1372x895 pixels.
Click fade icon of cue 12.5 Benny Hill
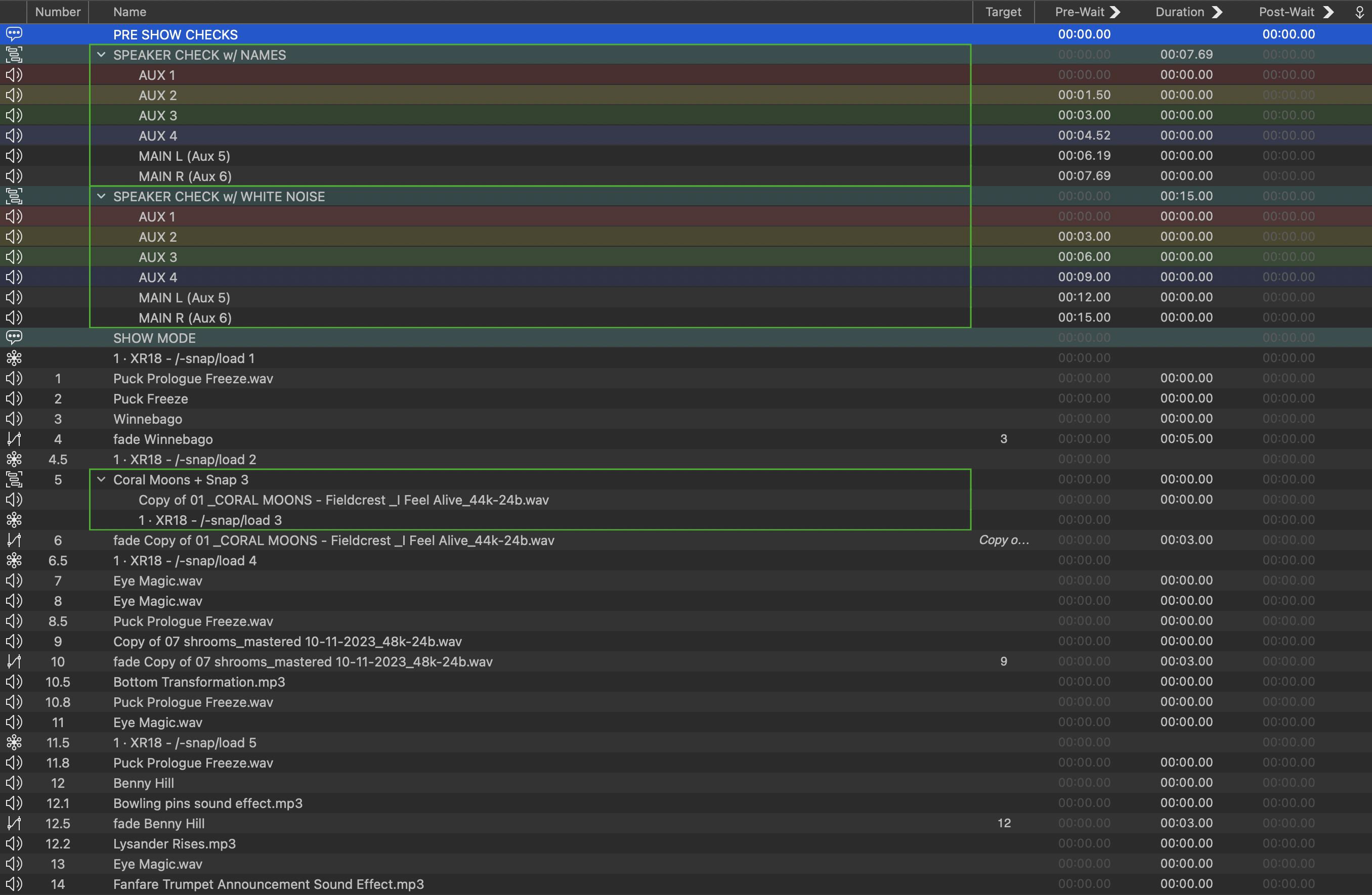tap(14, 824)
